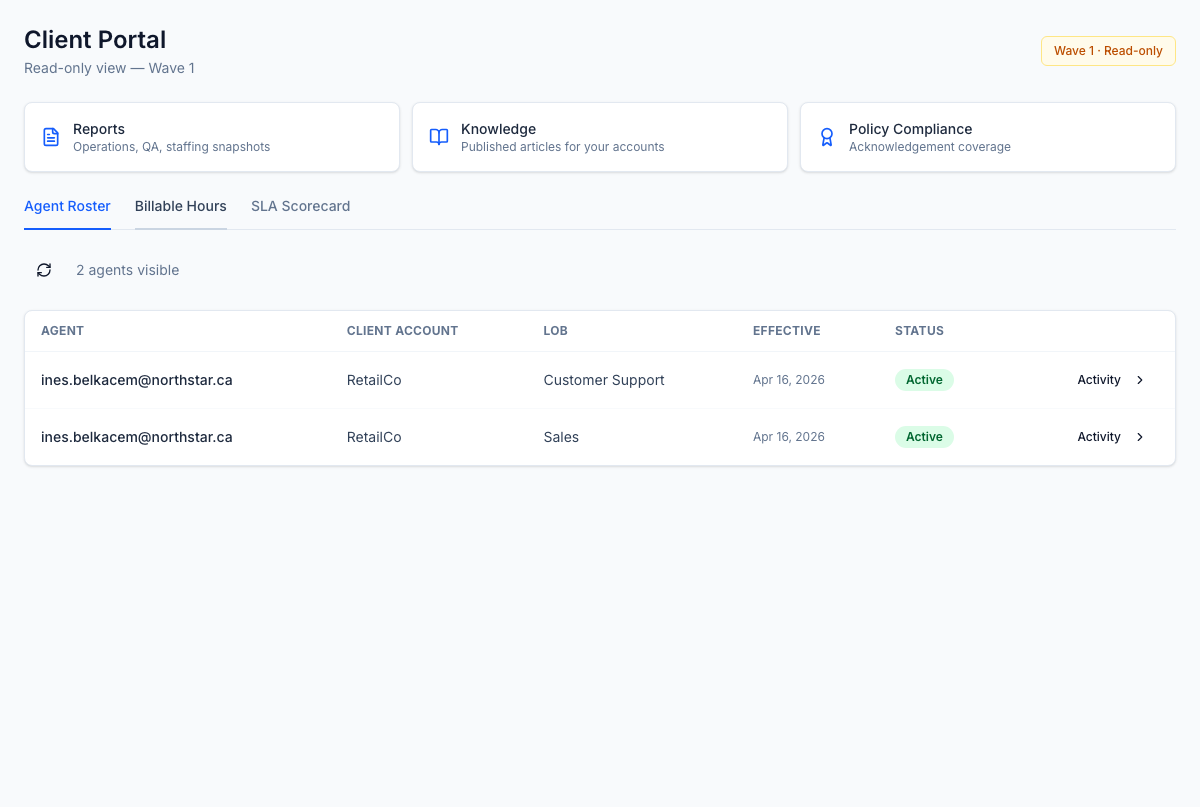1200x807 pixels.
Task: Click the Policy Compliance ribbon icon
Action: (827, 137)
